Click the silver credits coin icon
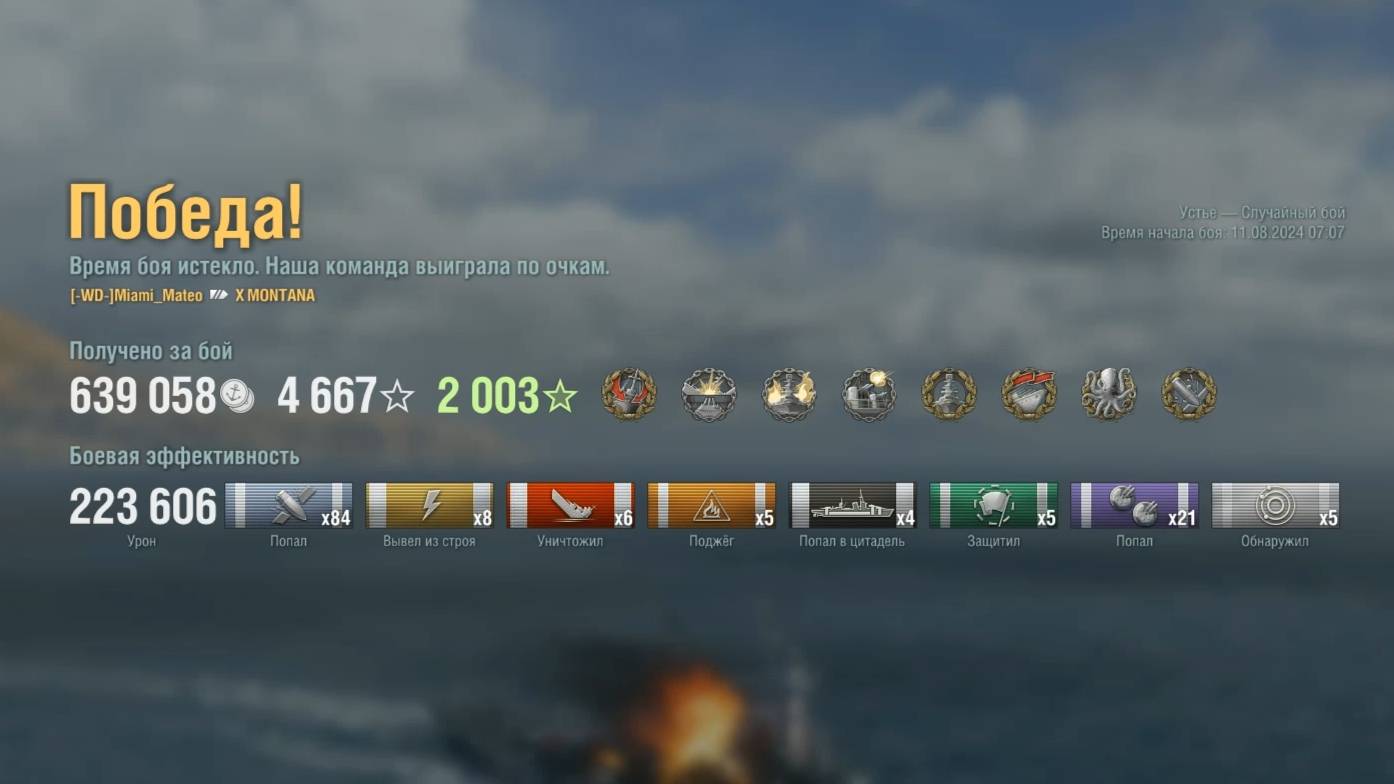This screenshot has width=1394, height=784. [237, 397]
